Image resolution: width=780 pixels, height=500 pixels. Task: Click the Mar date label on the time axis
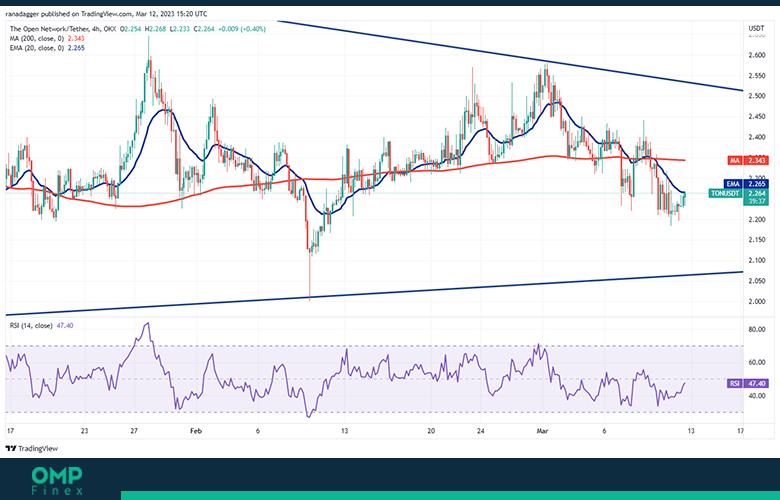click(x=542, y=431)
